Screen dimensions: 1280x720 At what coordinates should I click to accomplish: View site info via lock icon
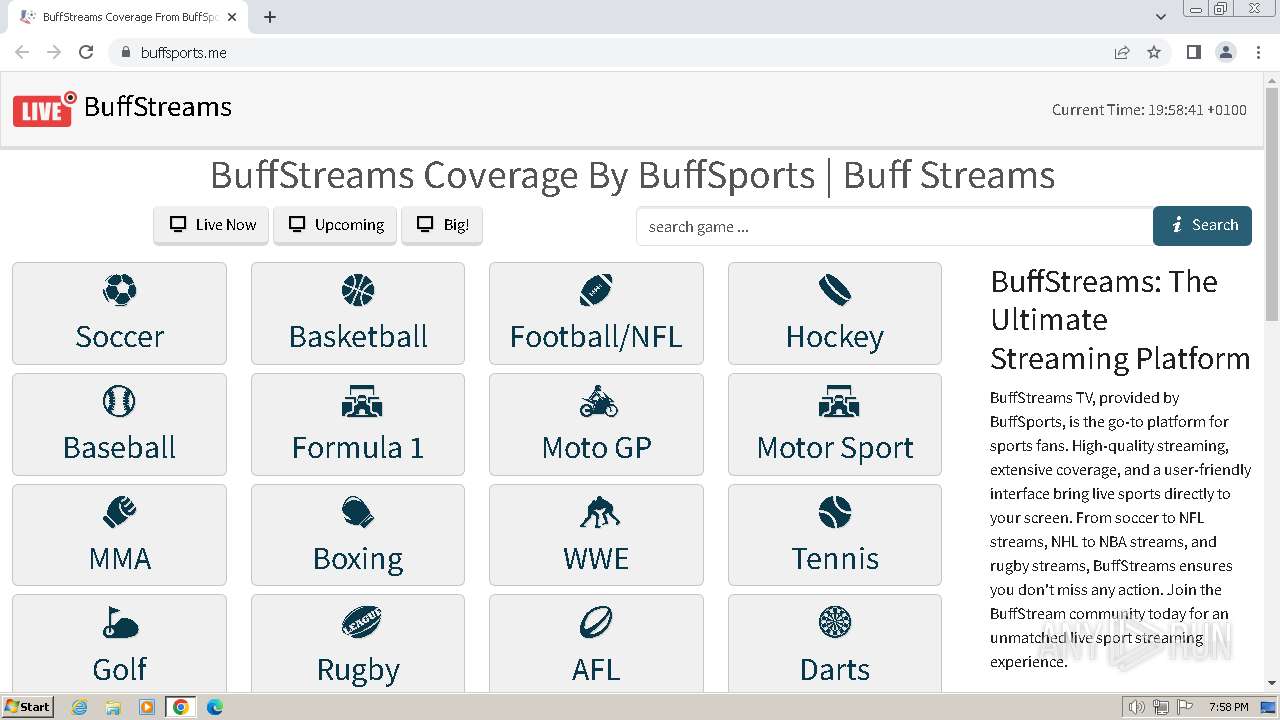click(x=125, y=52)
